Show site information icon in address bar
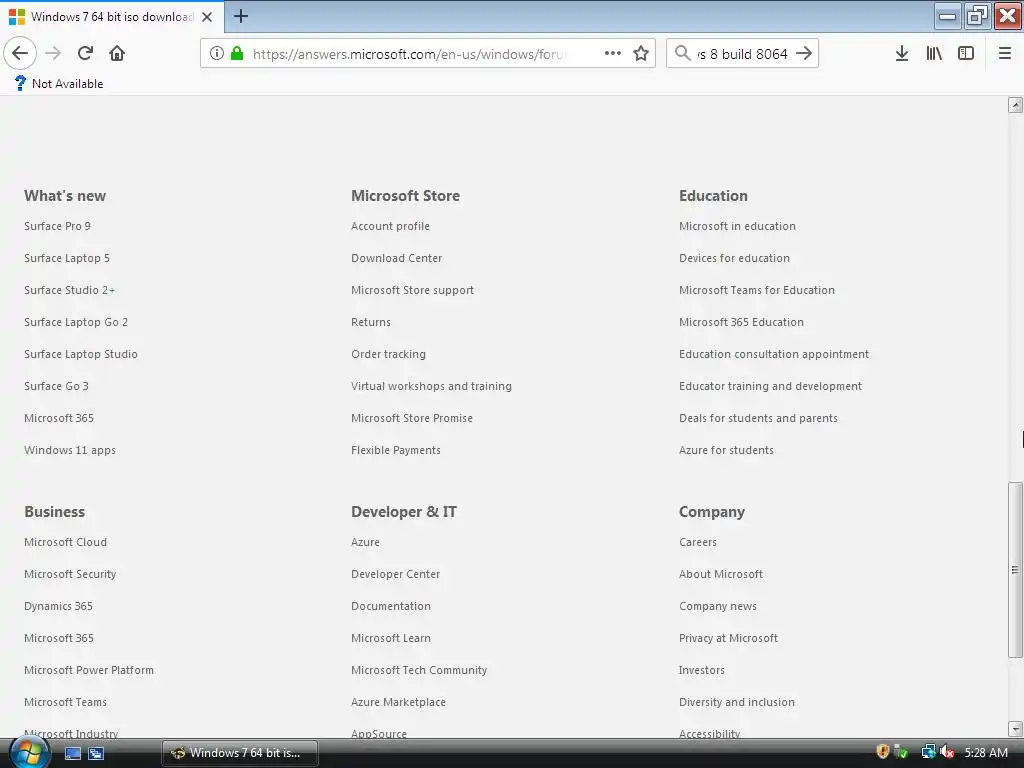The width and height of the screenshot is (1024, 768). [x=217, y=53]
